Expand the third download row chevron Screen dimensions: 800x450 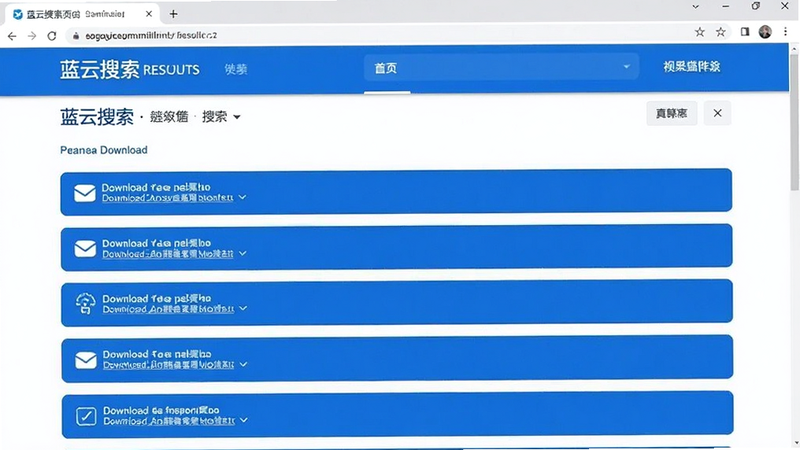(x=243, y=309)
